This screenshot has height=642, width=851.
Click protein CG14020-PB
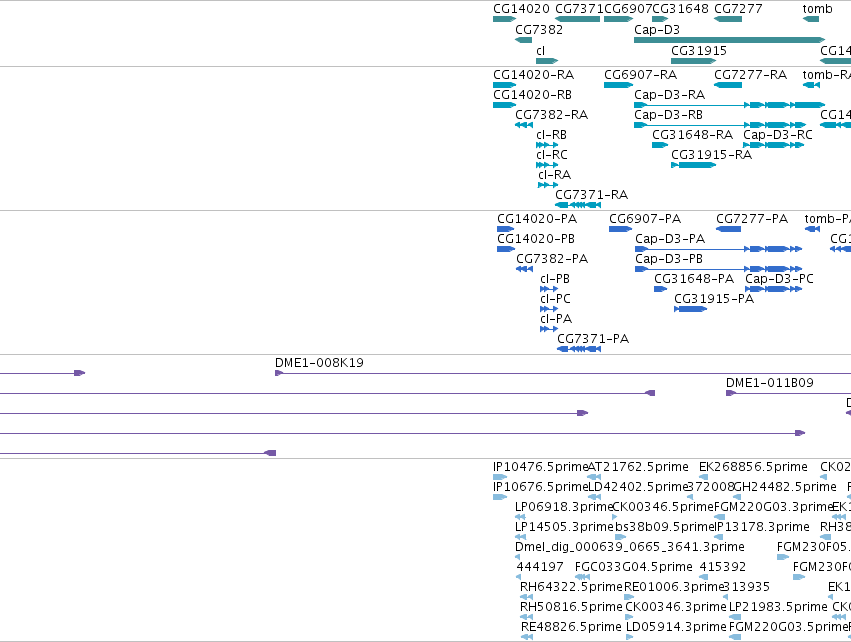(x=536, y=239)
